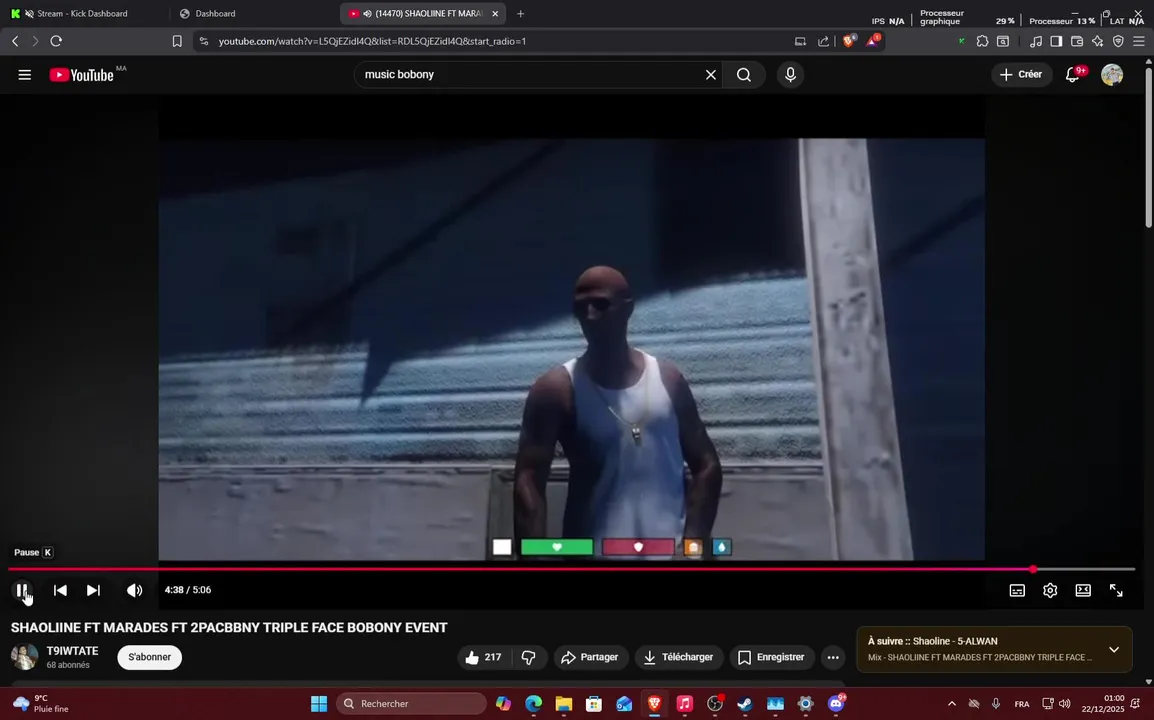Viewport: 1154px width, 720px height.
Task: Open Leo AI sparkle icon
Action: [x=1097, y=41]
